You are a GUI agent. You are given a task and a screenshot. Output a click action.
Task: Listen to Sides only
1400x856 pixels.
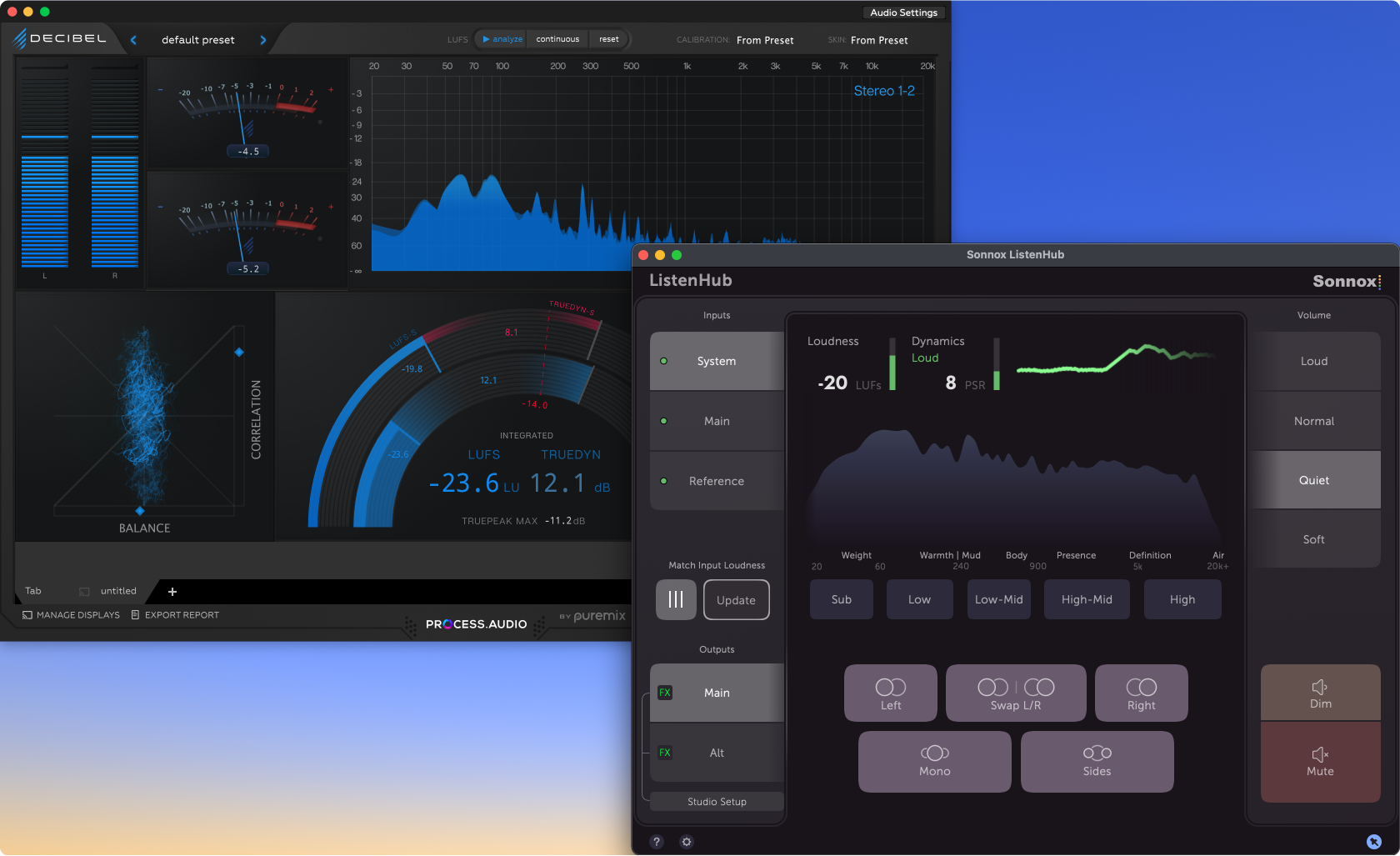click(1097, 762)
